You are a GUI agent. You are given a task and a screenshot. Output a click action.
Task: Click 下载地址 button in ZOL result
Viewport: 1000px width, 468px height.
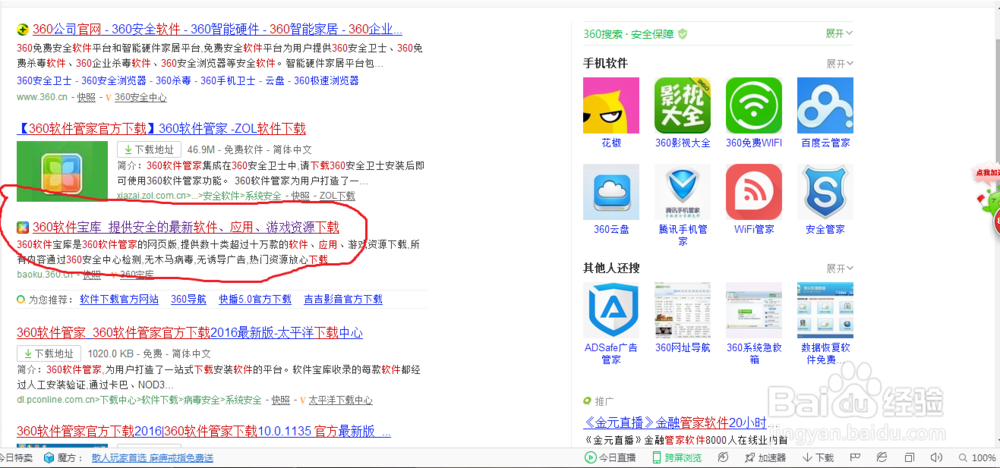(149, 150)
